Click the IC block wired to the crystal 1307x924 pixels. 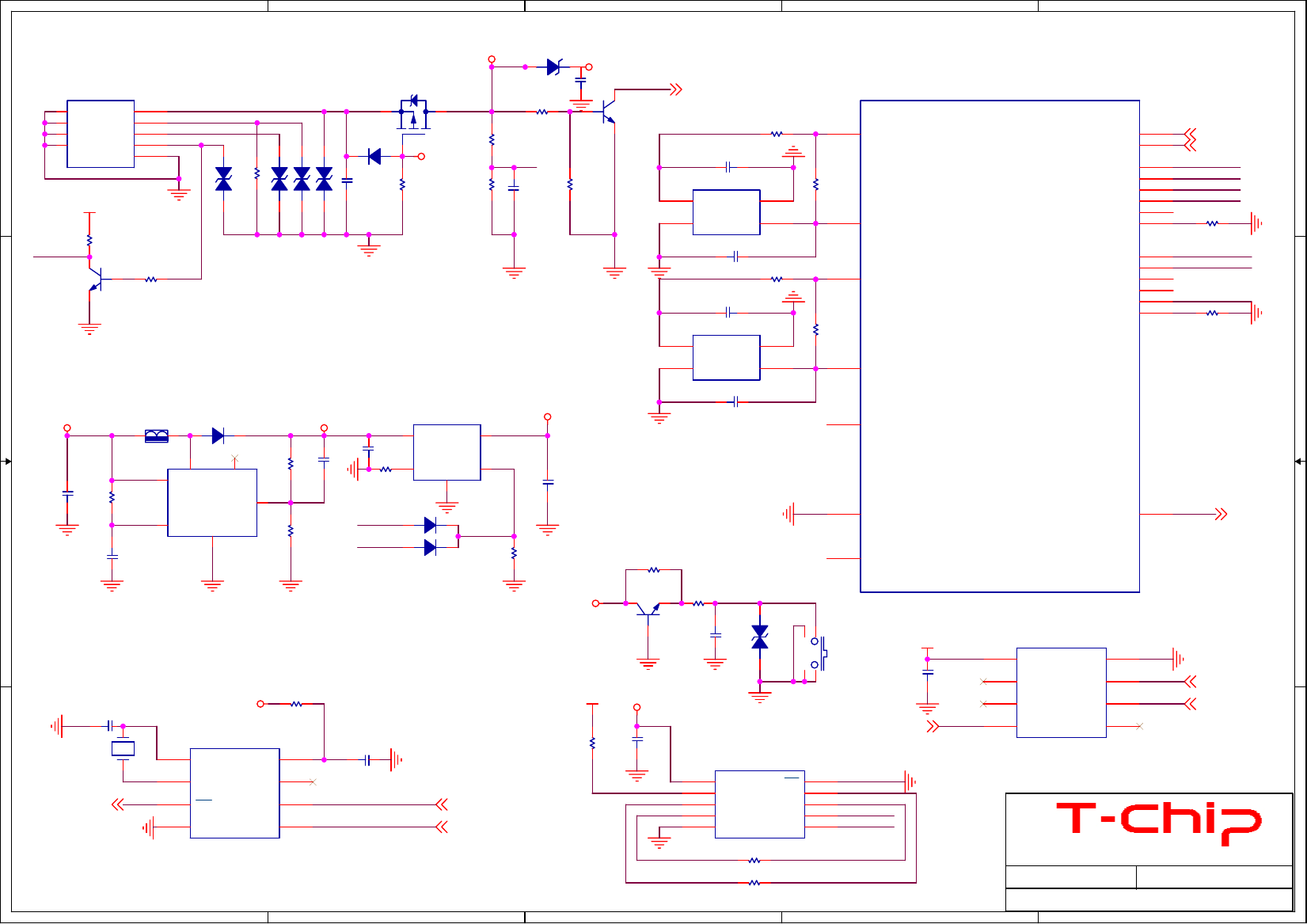coord(235,793)
